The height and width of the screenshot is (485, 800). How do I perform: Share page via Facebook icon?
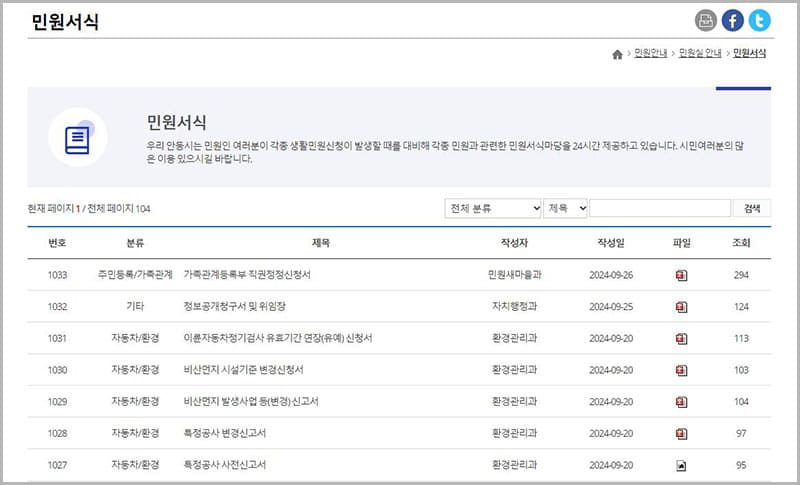point(733,20)
